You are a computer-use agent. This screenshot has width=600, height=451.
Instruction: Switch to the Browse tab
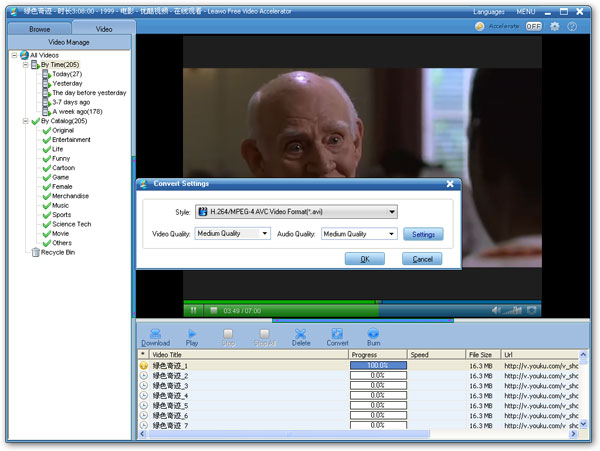39,29
